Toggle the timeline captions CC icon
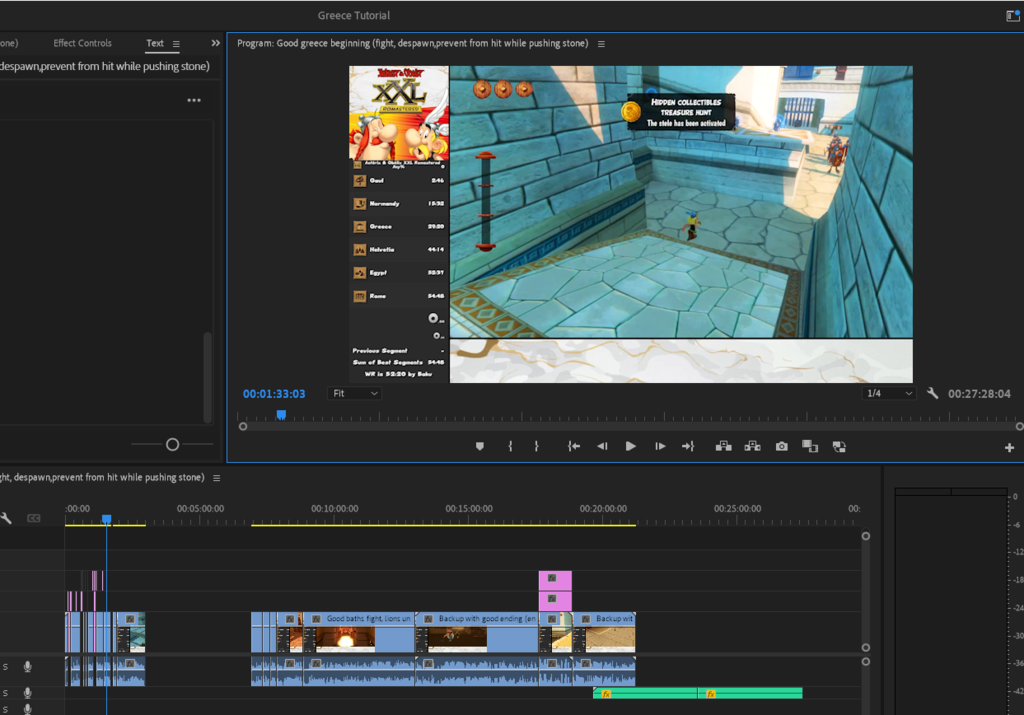Image resolution: width=1024 pixels, height=715 pixels. (x=33, y=518)
